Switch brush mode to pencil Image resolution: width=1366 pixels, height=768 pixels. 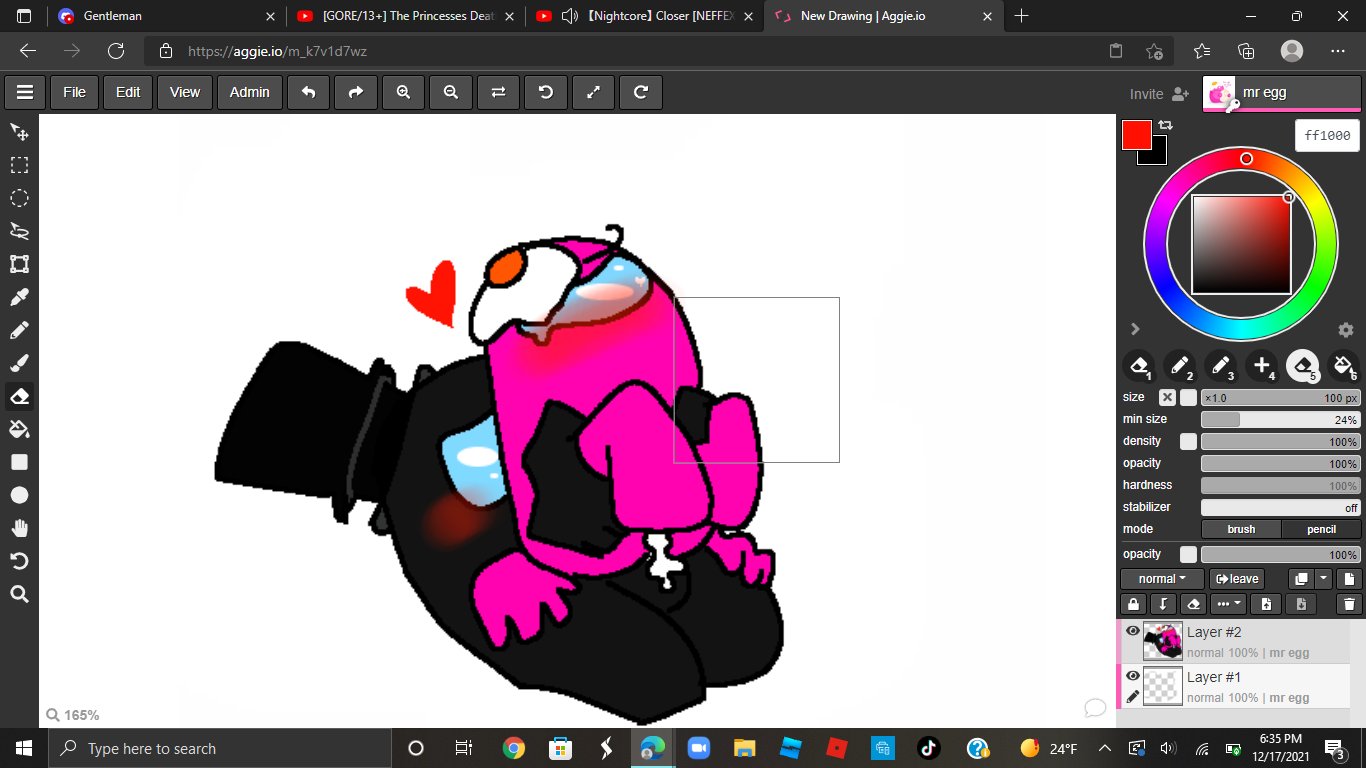pos(1320,529)
